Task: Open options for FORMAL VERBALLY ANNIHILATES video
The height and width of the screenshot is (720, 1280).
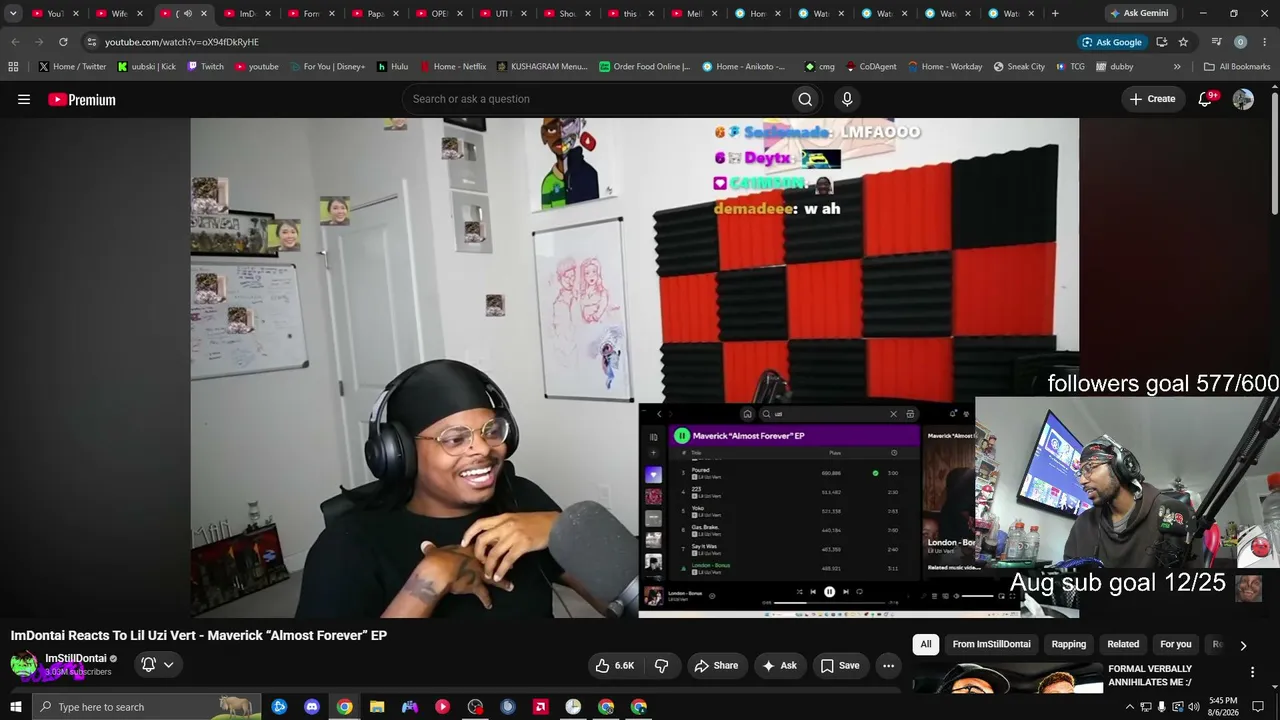Action: (1252, 673)
